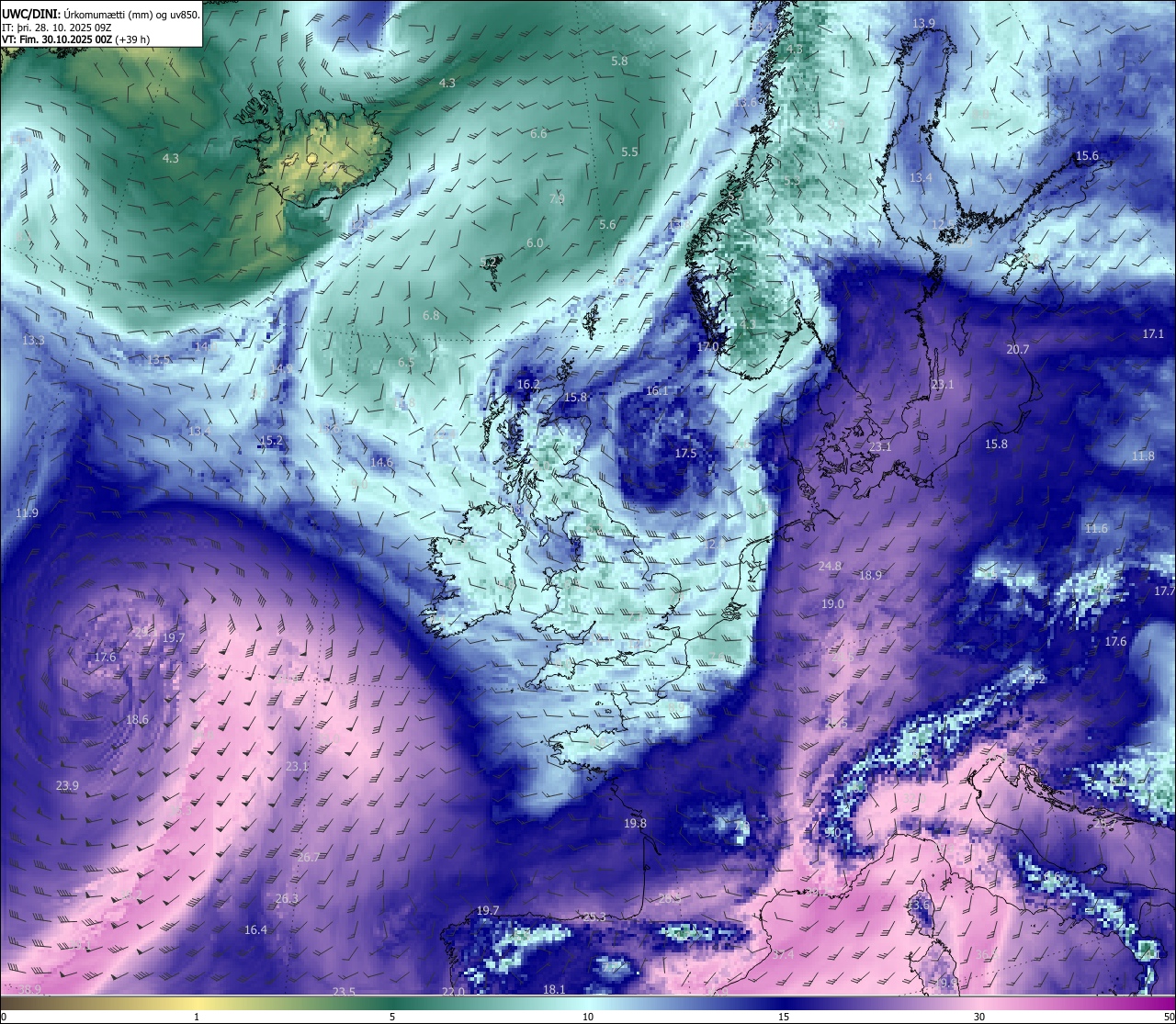This screenshot has height=1024, width=1176.
Task: Click the 18.9 value map label
Action: tap(870, 576)
